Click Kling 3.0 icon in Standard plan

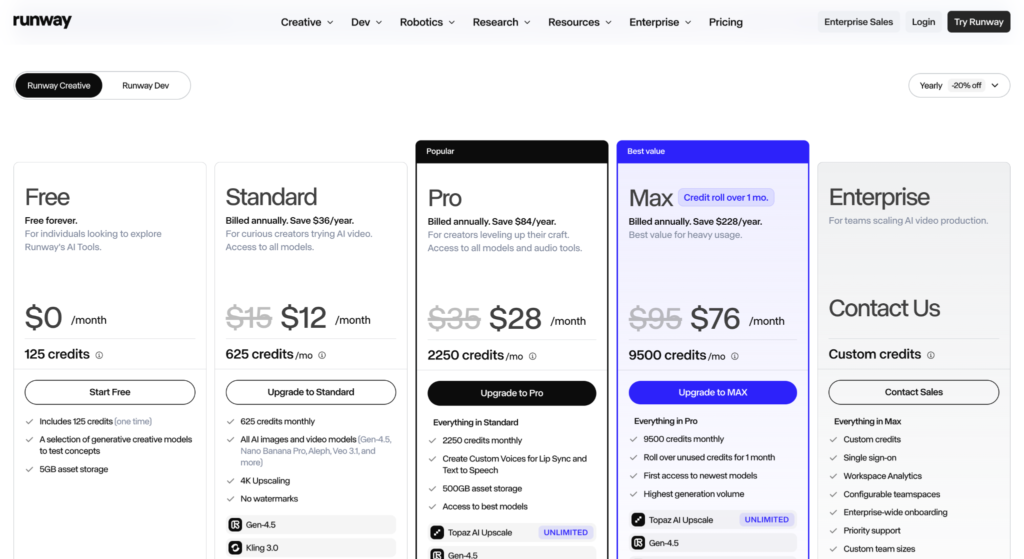click(x=235, y=548)
